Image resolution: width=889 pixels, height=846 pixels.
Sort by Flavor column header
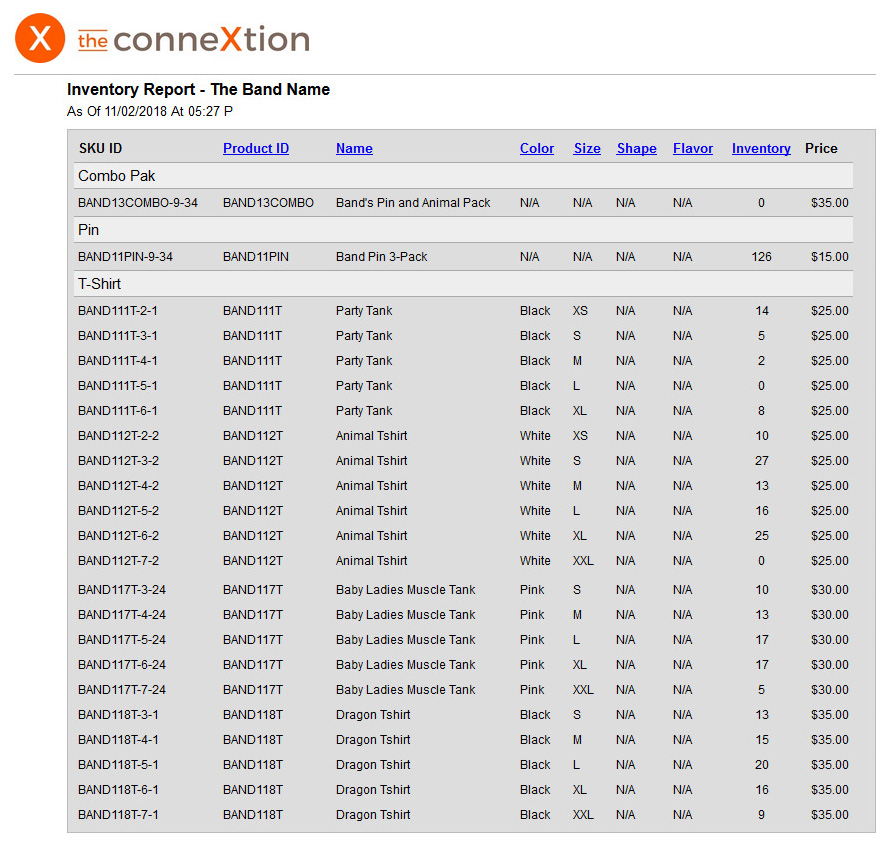tap(693, 149)
